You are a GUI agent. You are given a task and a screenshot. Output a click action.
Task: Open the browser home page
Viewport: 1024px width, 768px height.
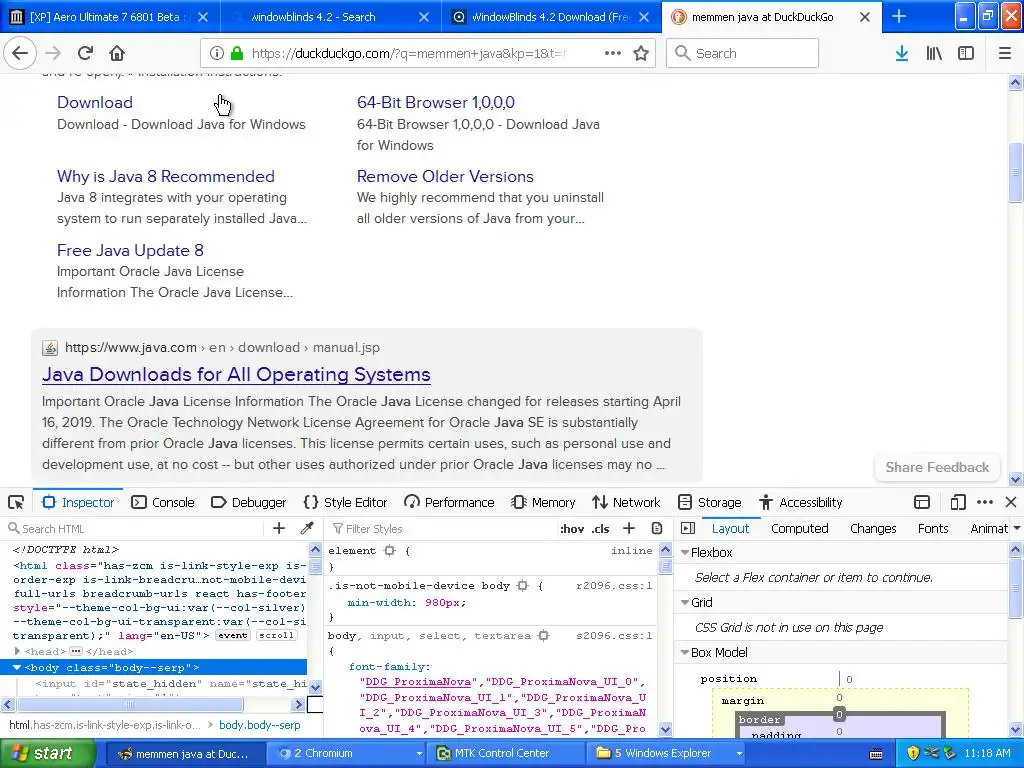pos(117,54)
